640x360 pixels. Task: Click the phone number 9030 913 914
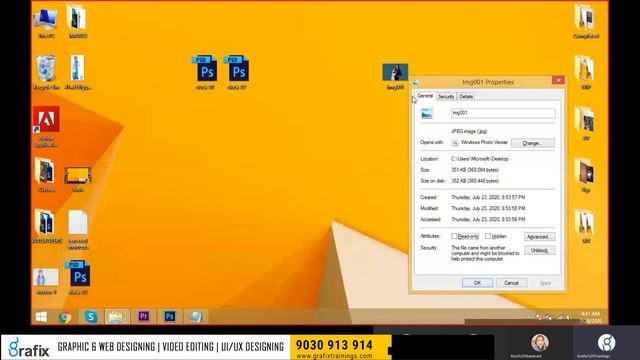(334, 345)
